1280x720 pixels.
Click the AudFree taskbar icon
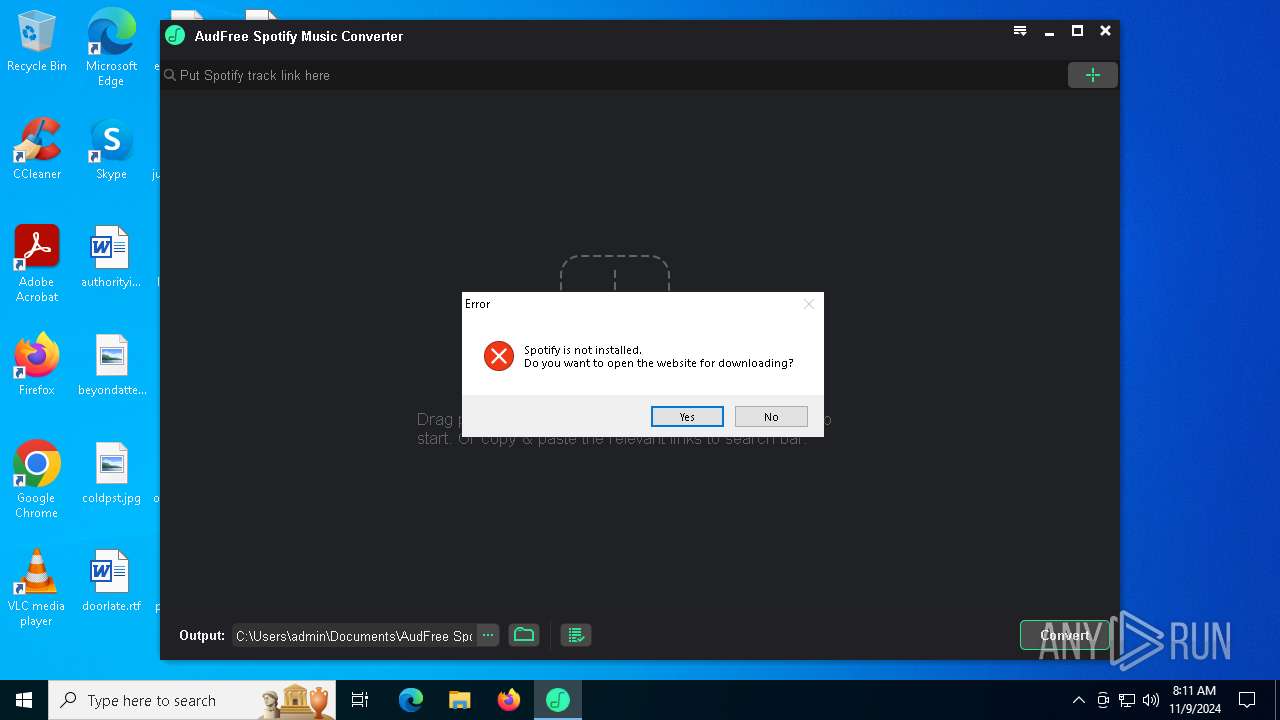tap(558, 700)
